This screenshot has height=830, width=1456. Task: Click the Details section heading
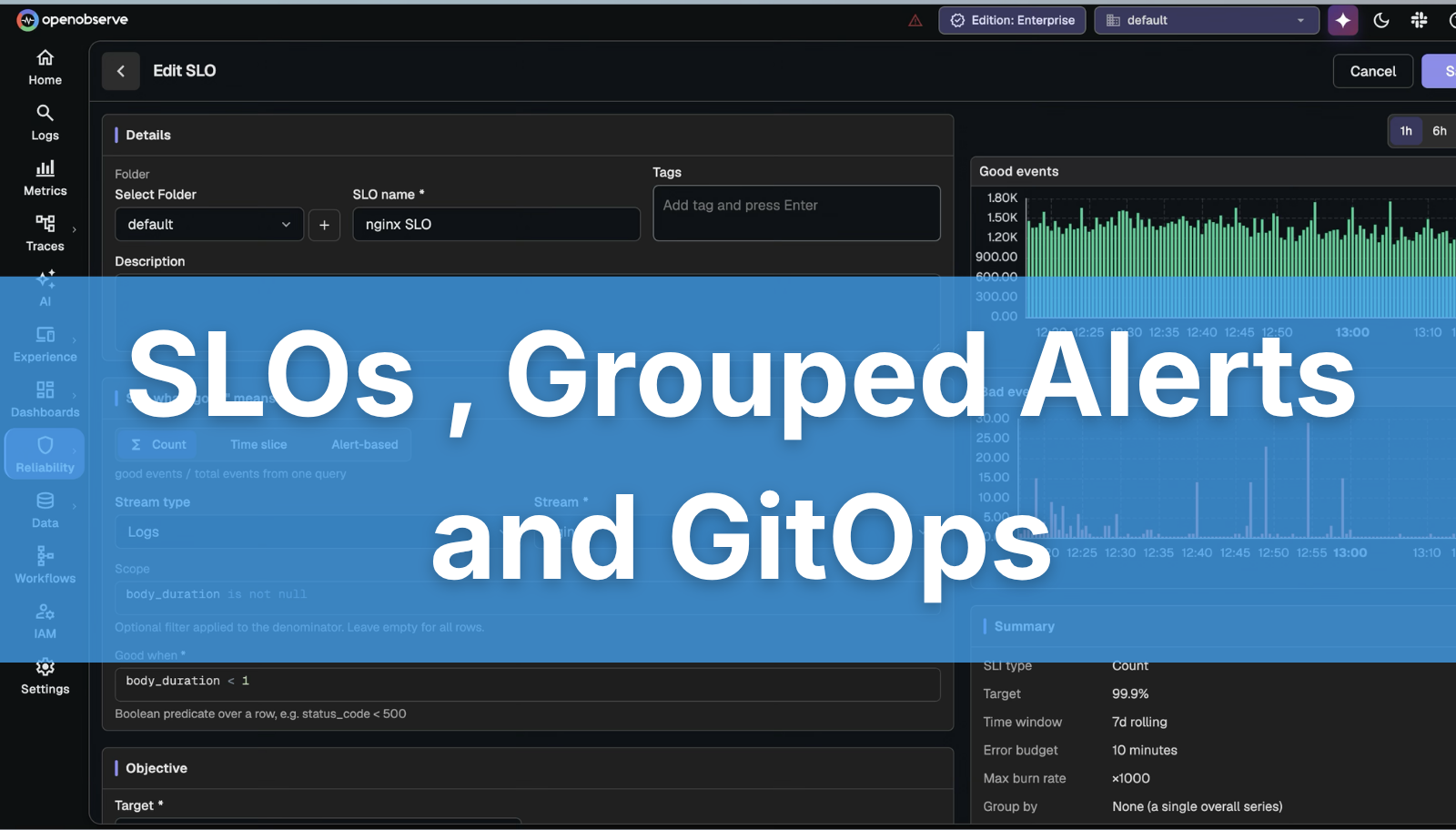coord(148,135)
